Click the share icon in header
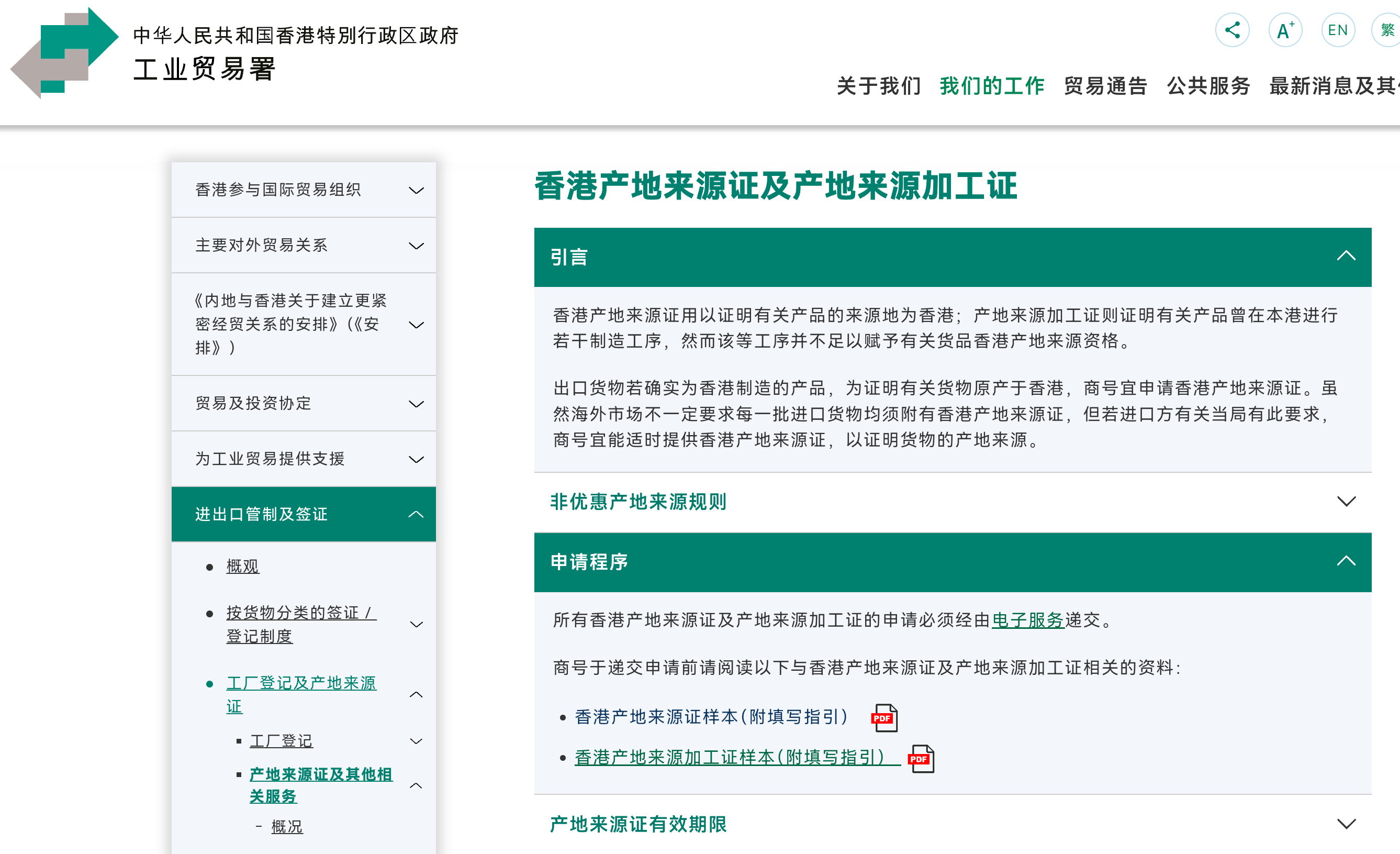Screen dimensions: 1400x854 [x=1232, y=30]
